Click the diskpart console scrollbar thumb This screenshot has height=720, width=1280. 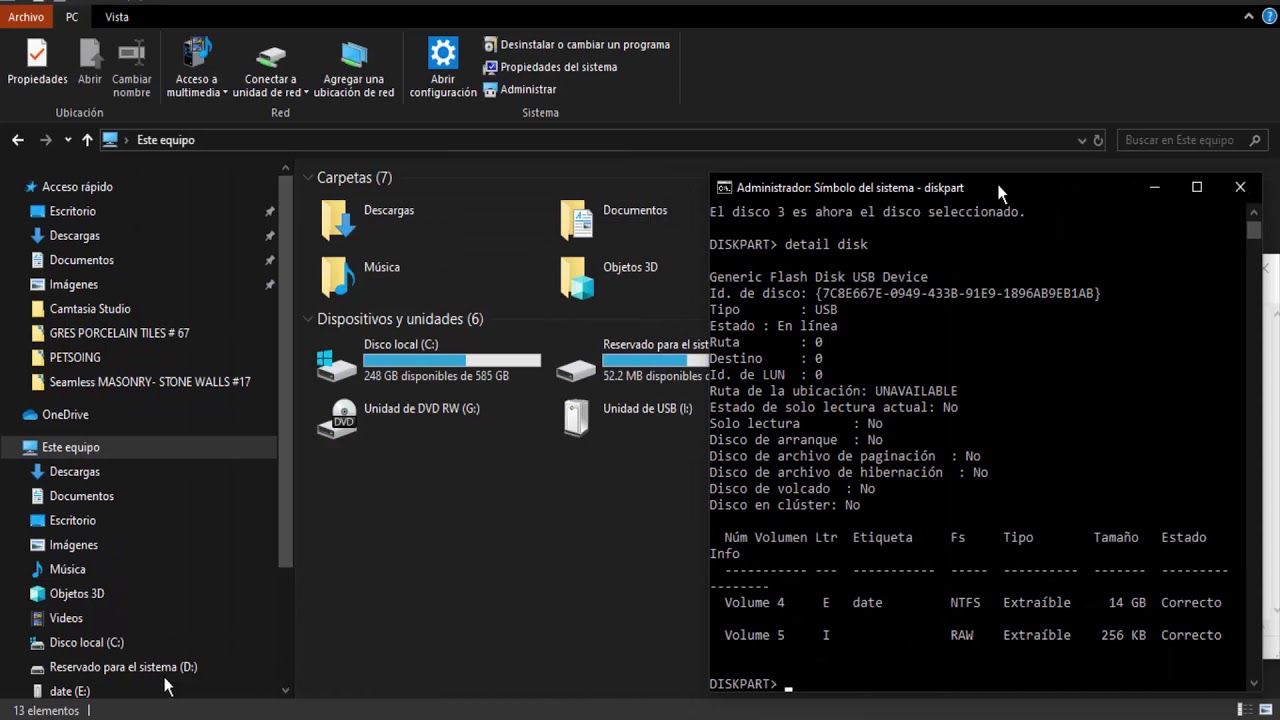click(x=1254, y=230)
